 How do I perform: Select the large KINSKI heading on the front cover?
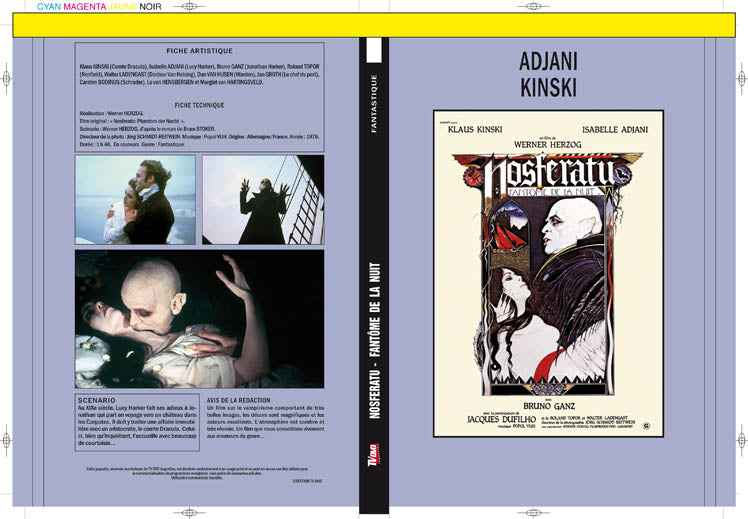(549, 87)
